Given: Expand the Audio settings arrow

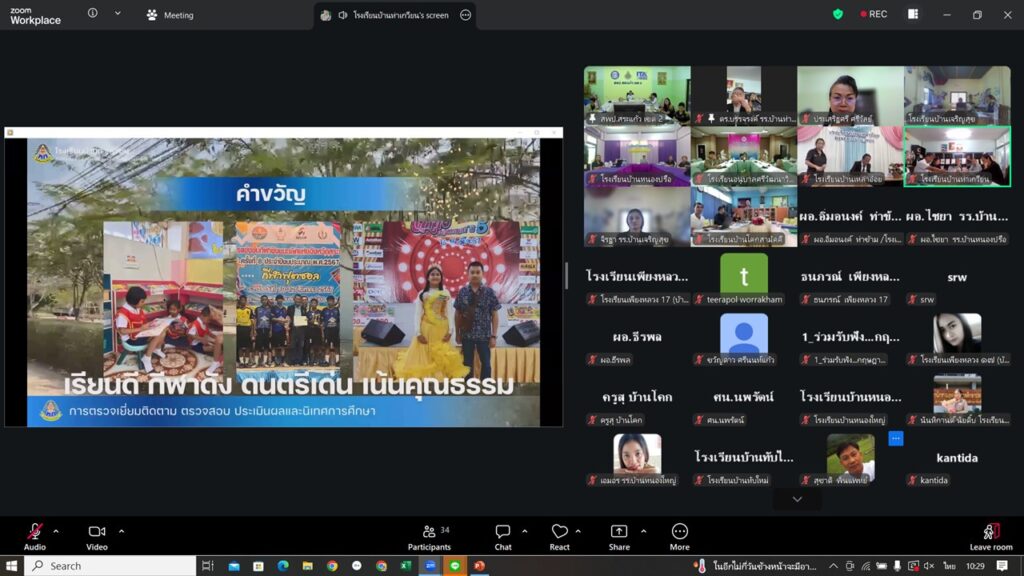Looking at the screenshot, I should (x=56, y=531).
